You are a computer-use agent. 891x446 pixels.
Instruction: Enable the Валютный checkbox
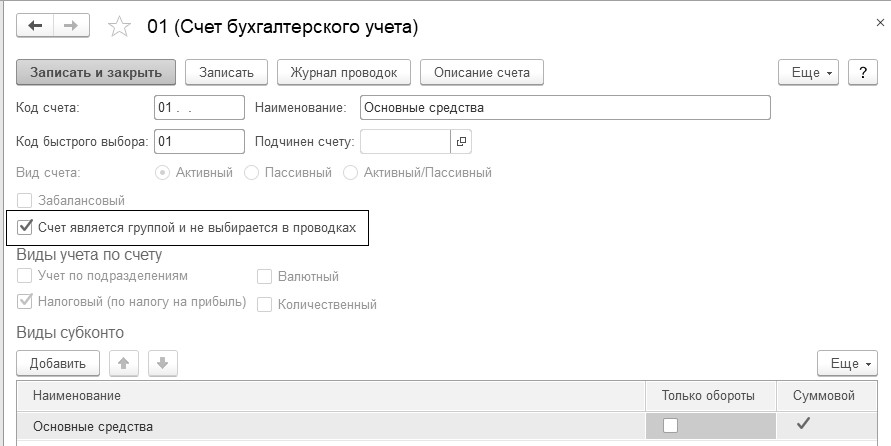coord(265,276)
